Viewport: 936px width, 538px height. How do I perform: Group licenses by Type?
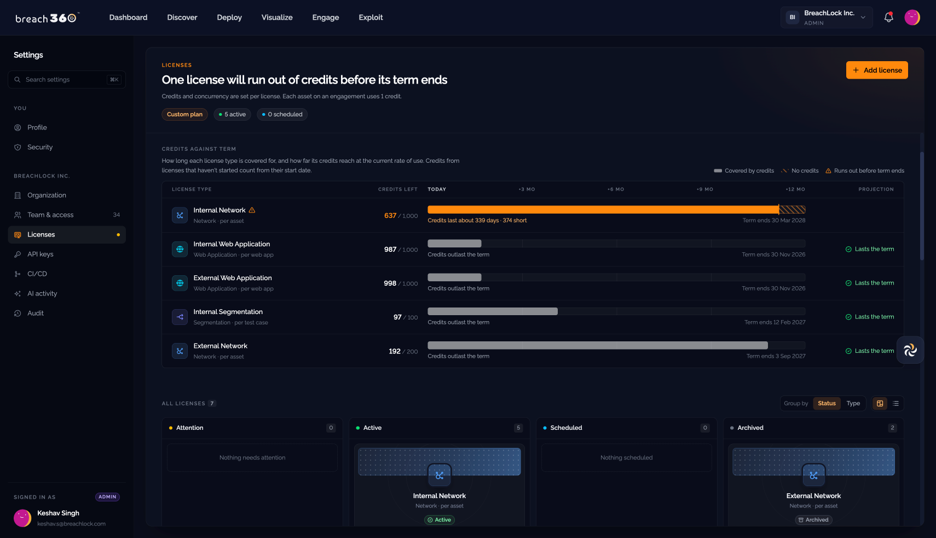(853, 404)
